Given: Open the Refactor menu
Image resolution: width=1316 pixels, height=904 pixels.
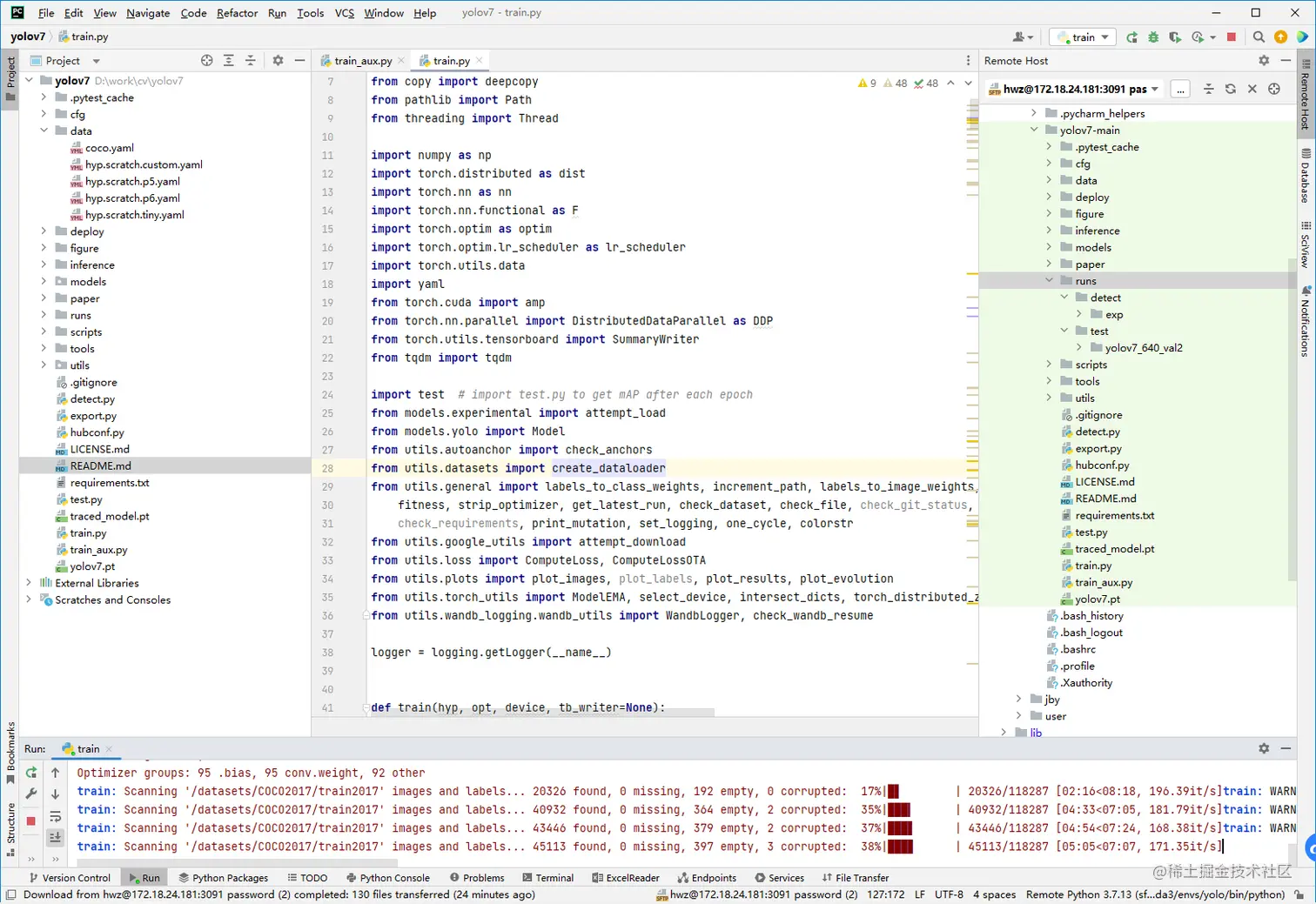Looking at the screenshot, I should (x=237, y=13).
